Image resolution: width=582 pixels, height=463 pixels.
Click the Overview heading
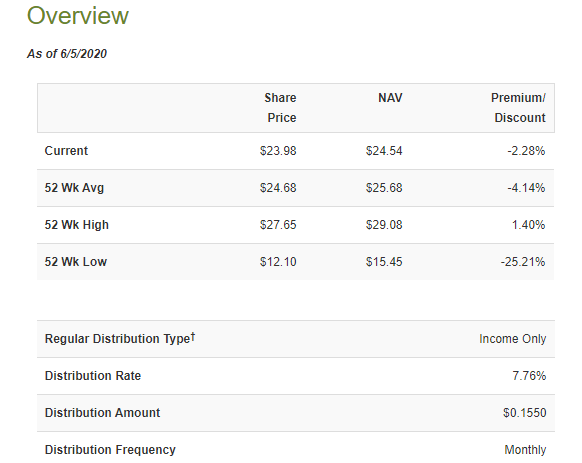(x=78, y=16)
